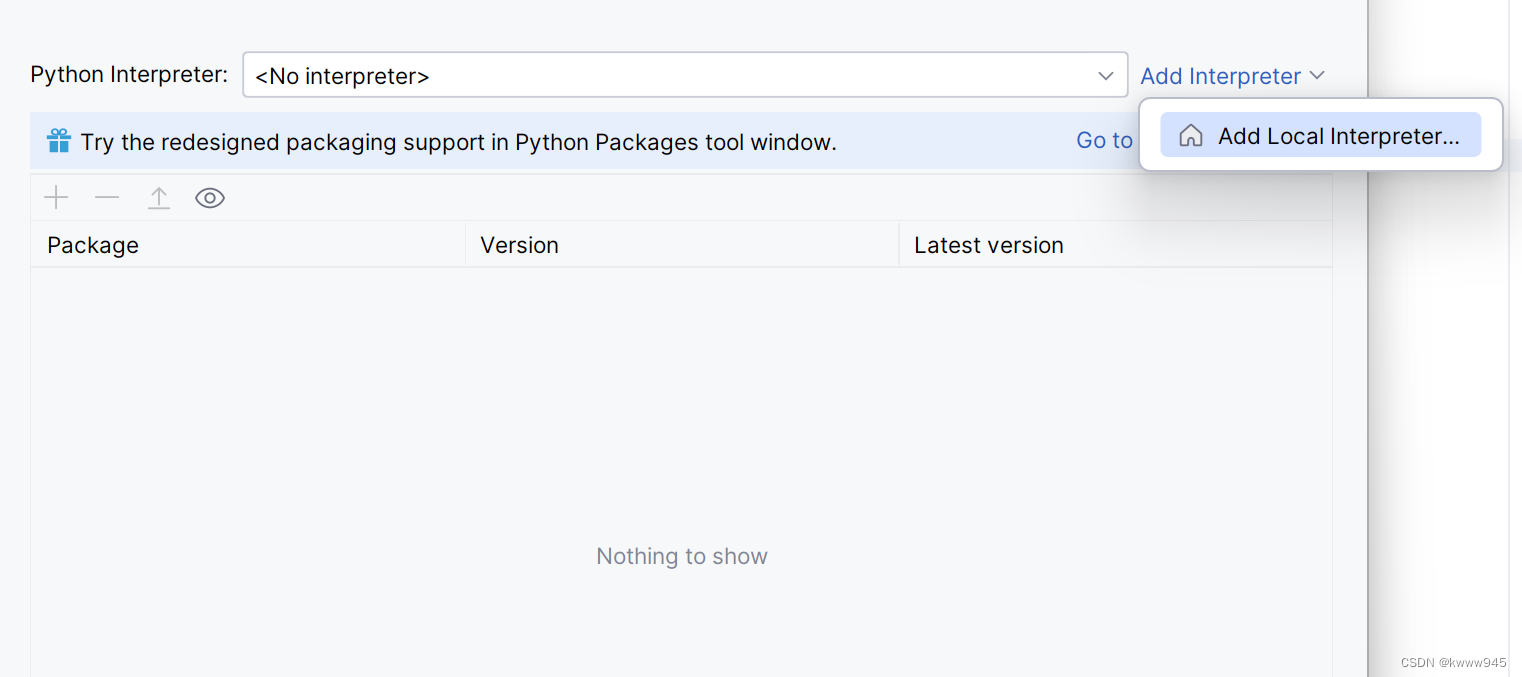The image size is (1522, 677).
Task: Click the divider between Package and Version columns
Action: pyautogui.click(x=466, y=245)
